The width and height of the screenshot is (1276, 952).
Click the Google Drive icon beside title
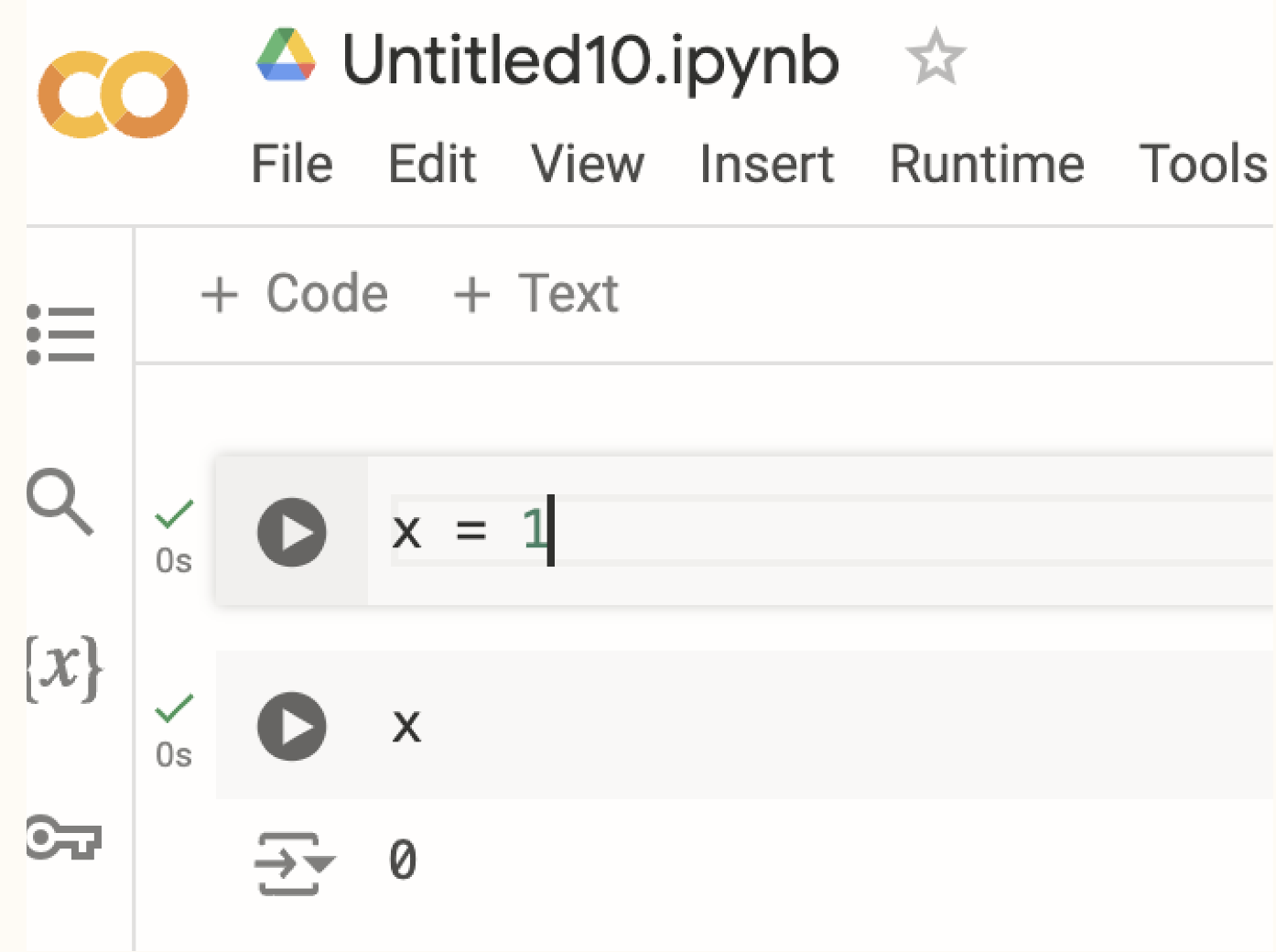[x=286, y=56]
